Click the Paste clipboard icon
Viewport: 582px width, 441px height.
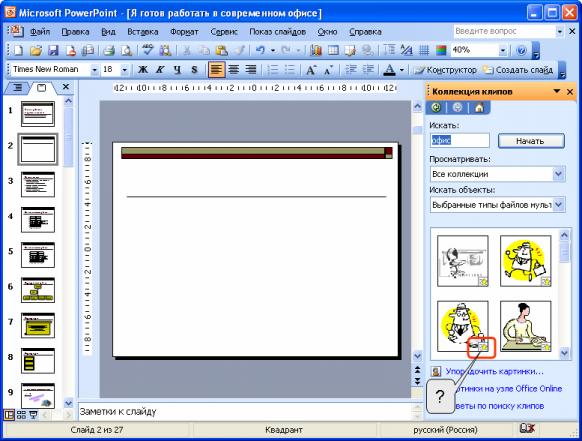[222, 50]
